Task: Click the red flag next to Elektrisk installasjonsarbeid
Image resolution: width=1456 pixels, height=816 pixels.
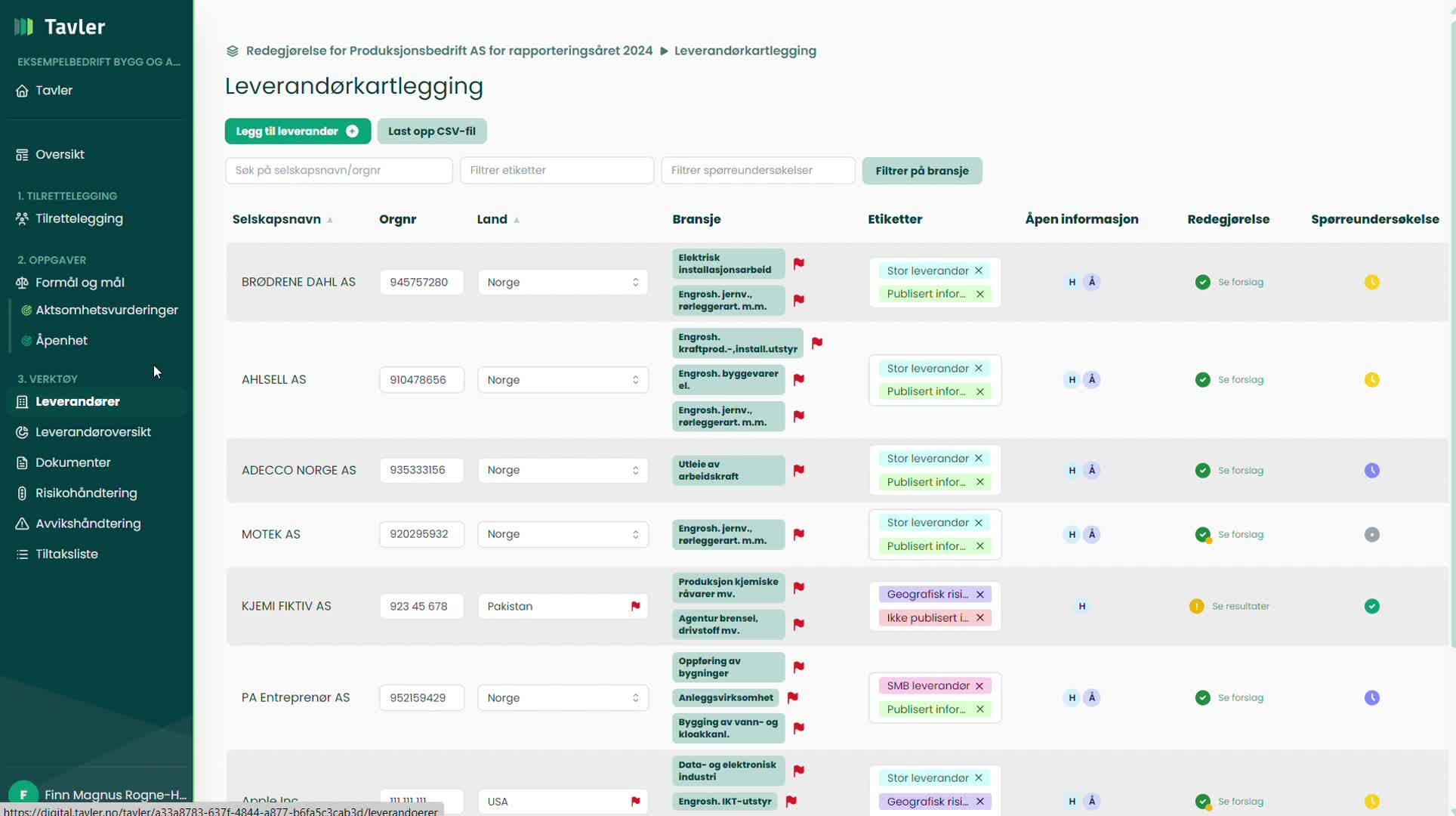Action: [798, 264]
